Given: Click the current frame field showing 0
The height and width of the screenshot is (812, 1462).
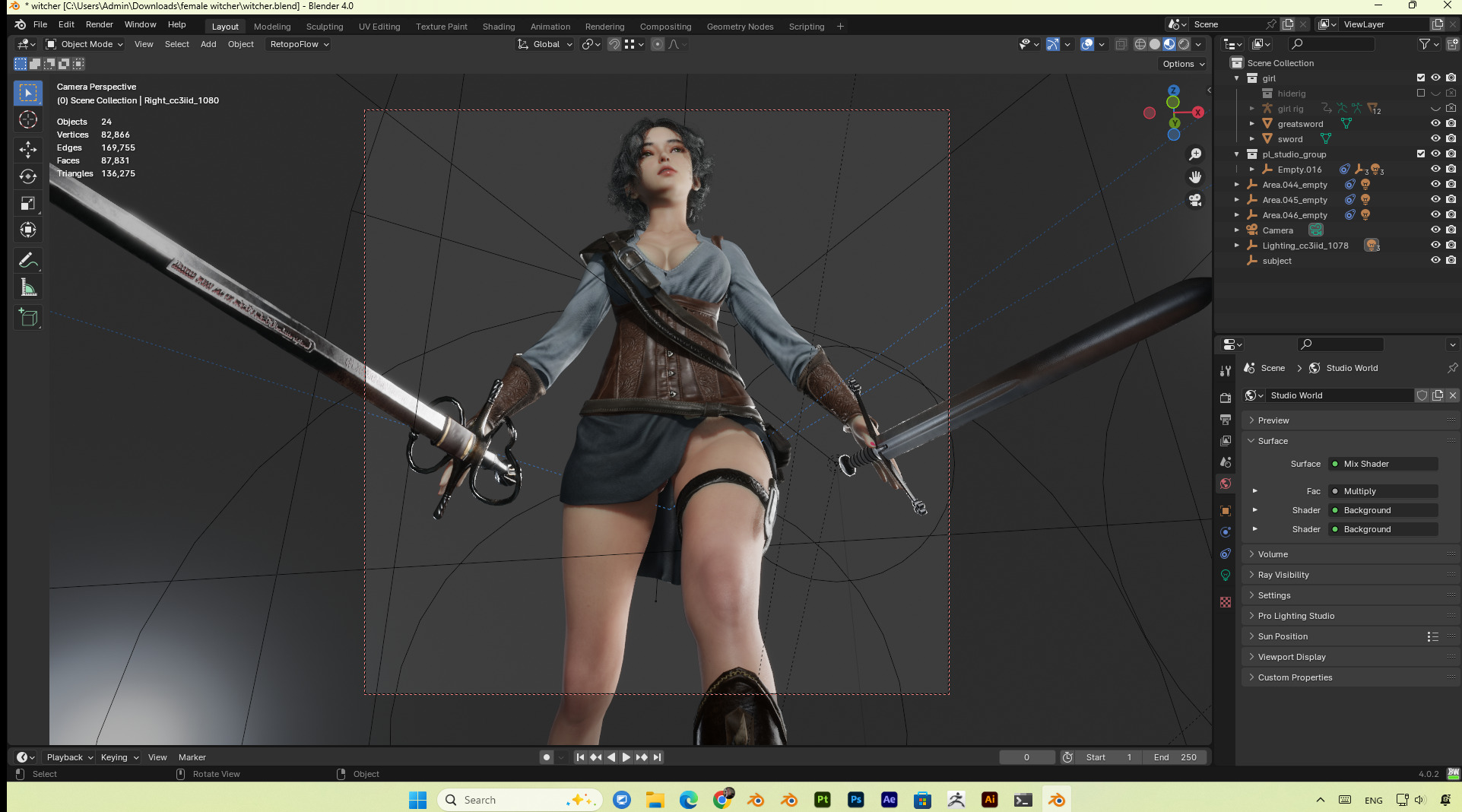Looking at the screenshot, I should pos(1027,757).
